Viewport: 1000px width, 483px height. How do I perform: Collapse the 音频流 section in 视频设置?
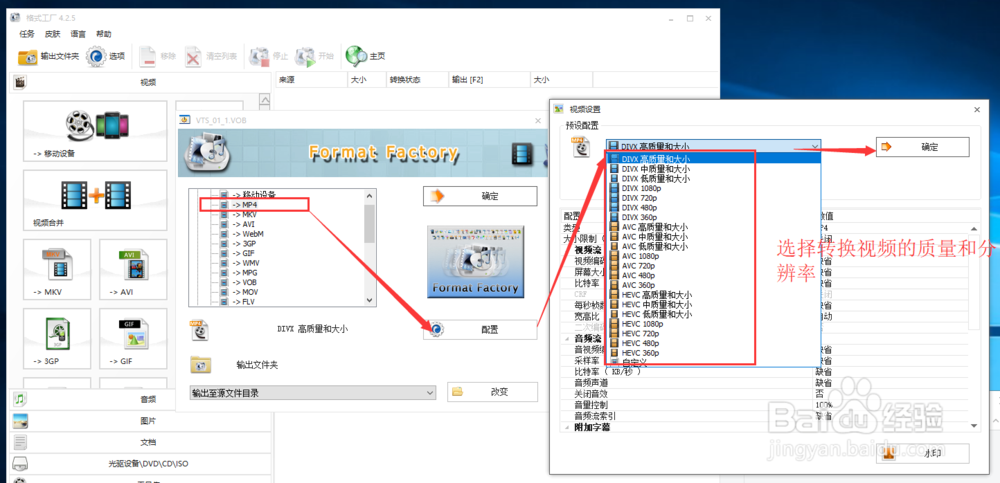(568, 339)
